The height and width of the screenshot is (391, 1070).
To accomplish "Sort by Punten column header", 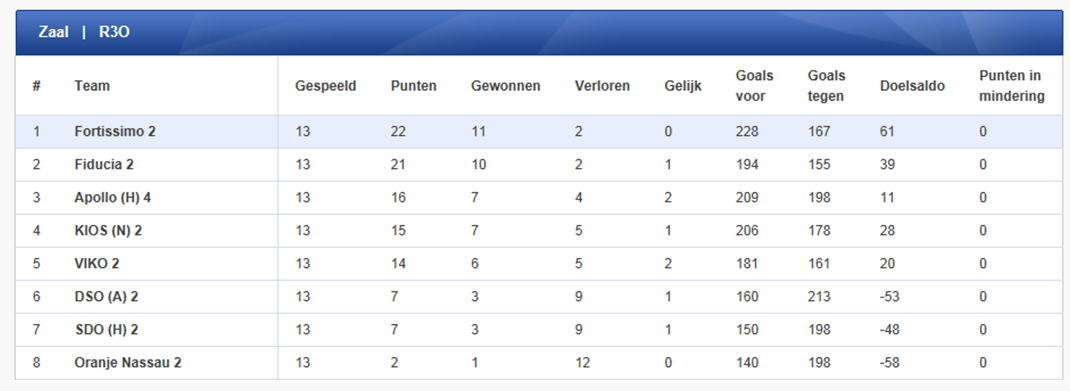I will (x=414, y=86).
